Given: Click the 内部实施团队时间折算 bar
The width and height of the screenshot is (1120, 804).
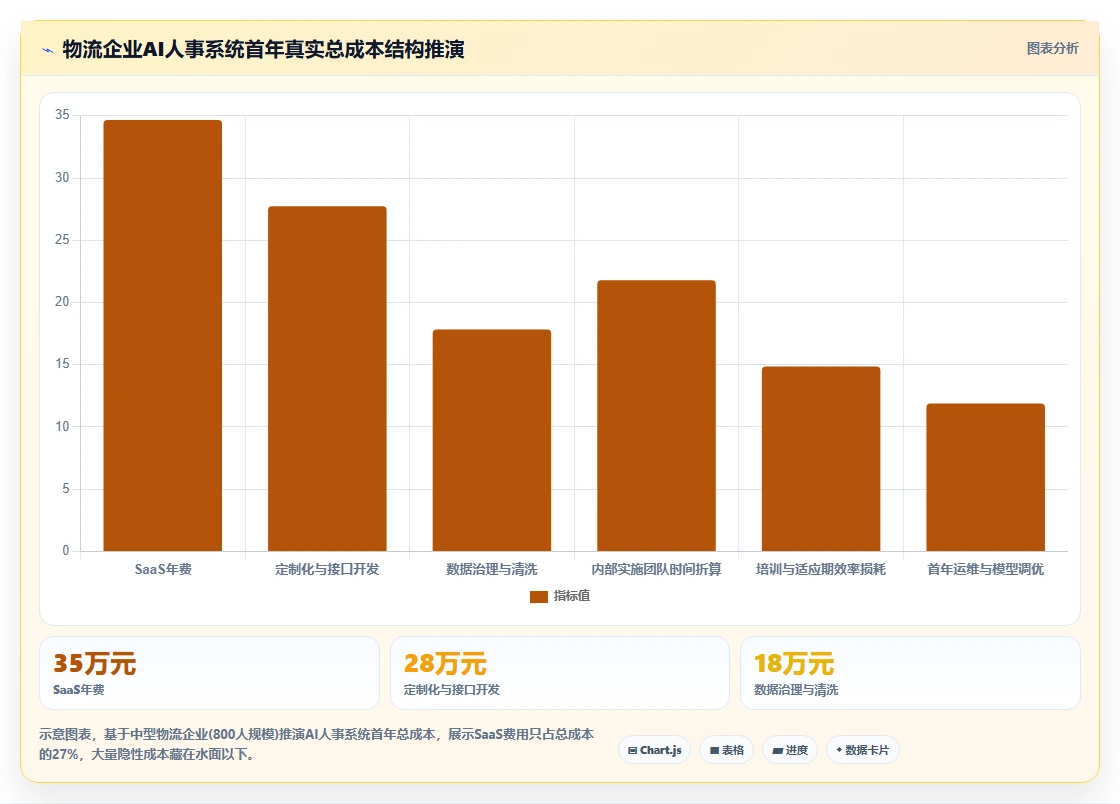Looking at the screenshot, I should (x=656, y=416).
